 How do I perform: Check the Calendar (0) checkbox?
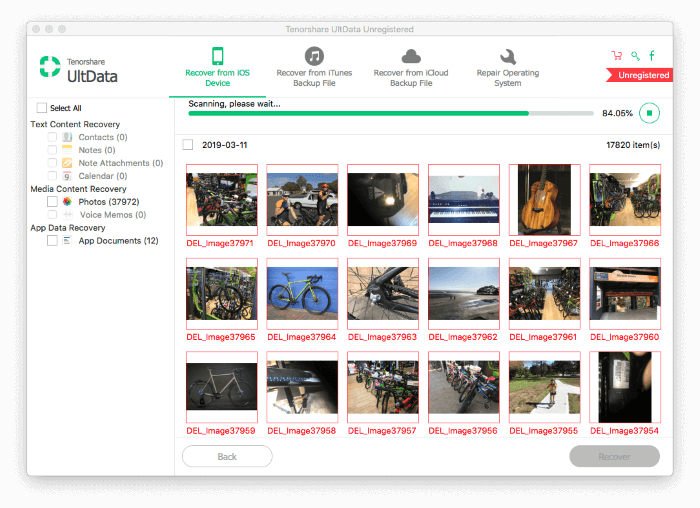point(52,176)
